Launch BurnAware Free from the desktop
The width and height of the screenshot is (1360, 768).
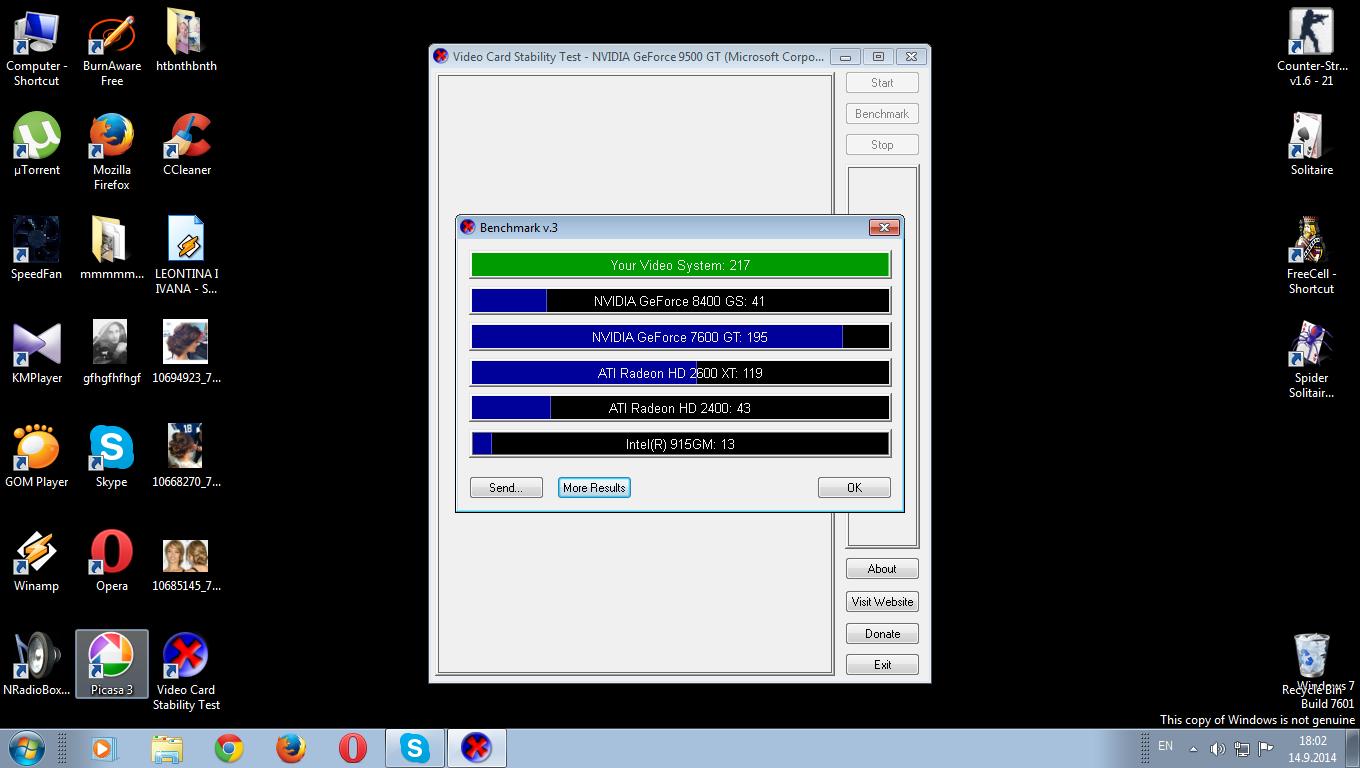112,47
